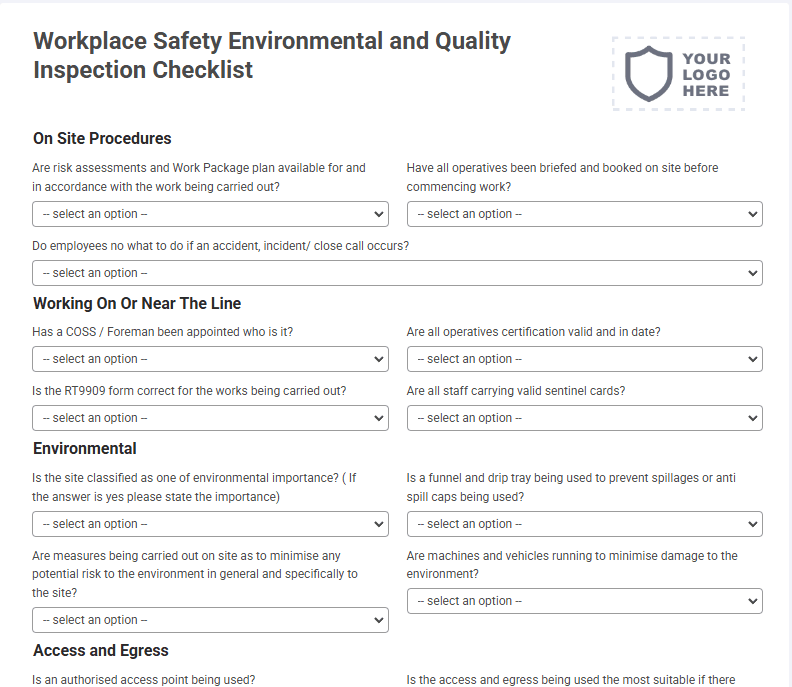Click the chevron arrow of sentinel cards dropdown
The height and width of the screenshot is (687, 792).
752,418
